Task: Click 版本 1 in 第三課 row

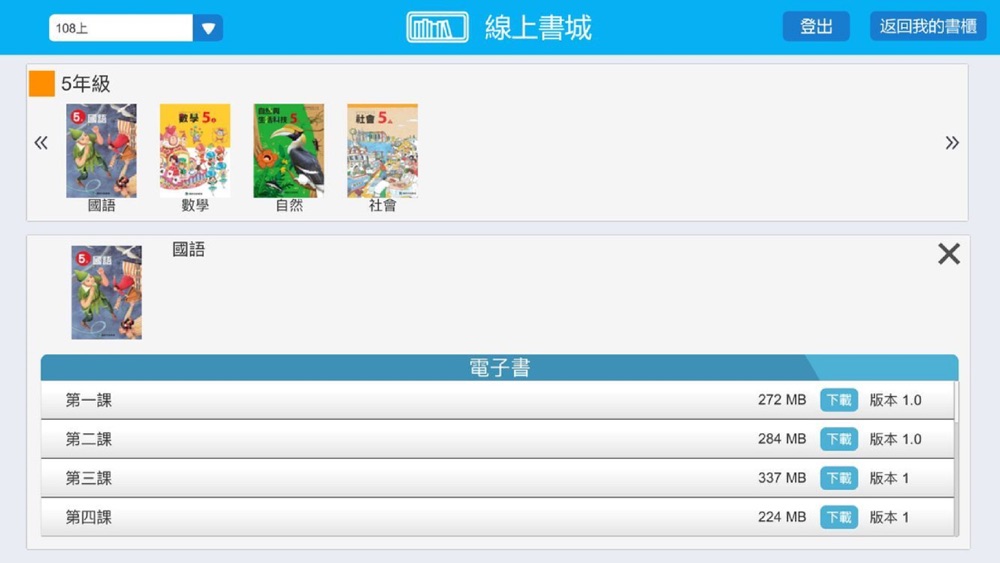Action: coord(889,478)
